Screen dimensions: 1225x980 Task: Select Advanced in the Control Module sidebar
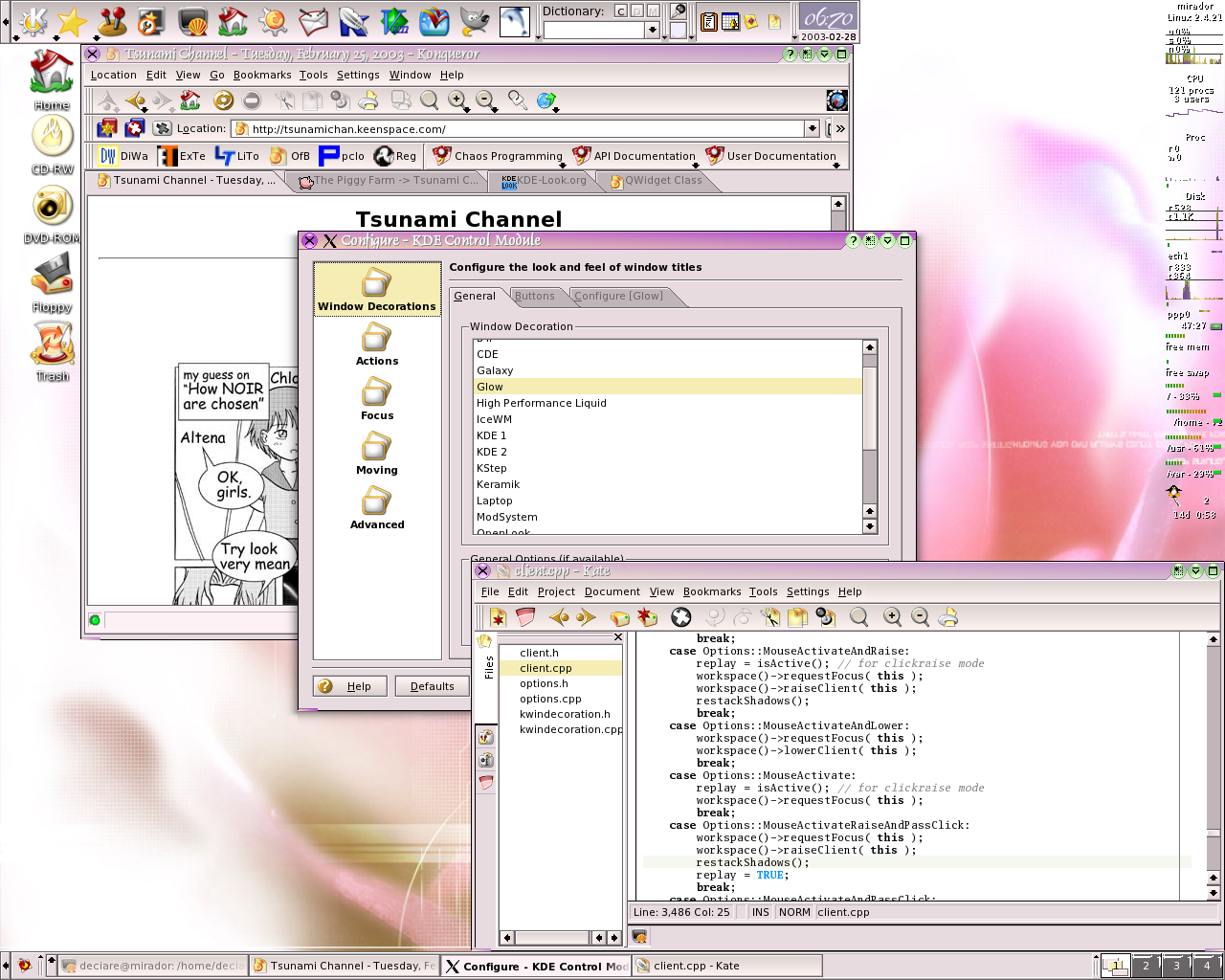[x=377, y=508]
